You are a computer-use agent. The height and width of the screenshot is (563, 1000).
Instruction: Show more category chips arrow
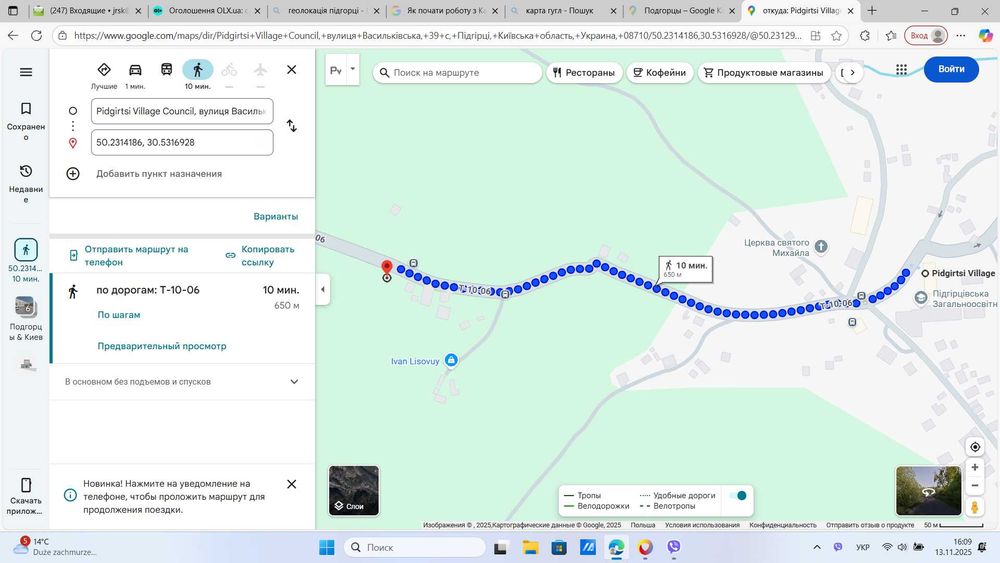point(852,73)
